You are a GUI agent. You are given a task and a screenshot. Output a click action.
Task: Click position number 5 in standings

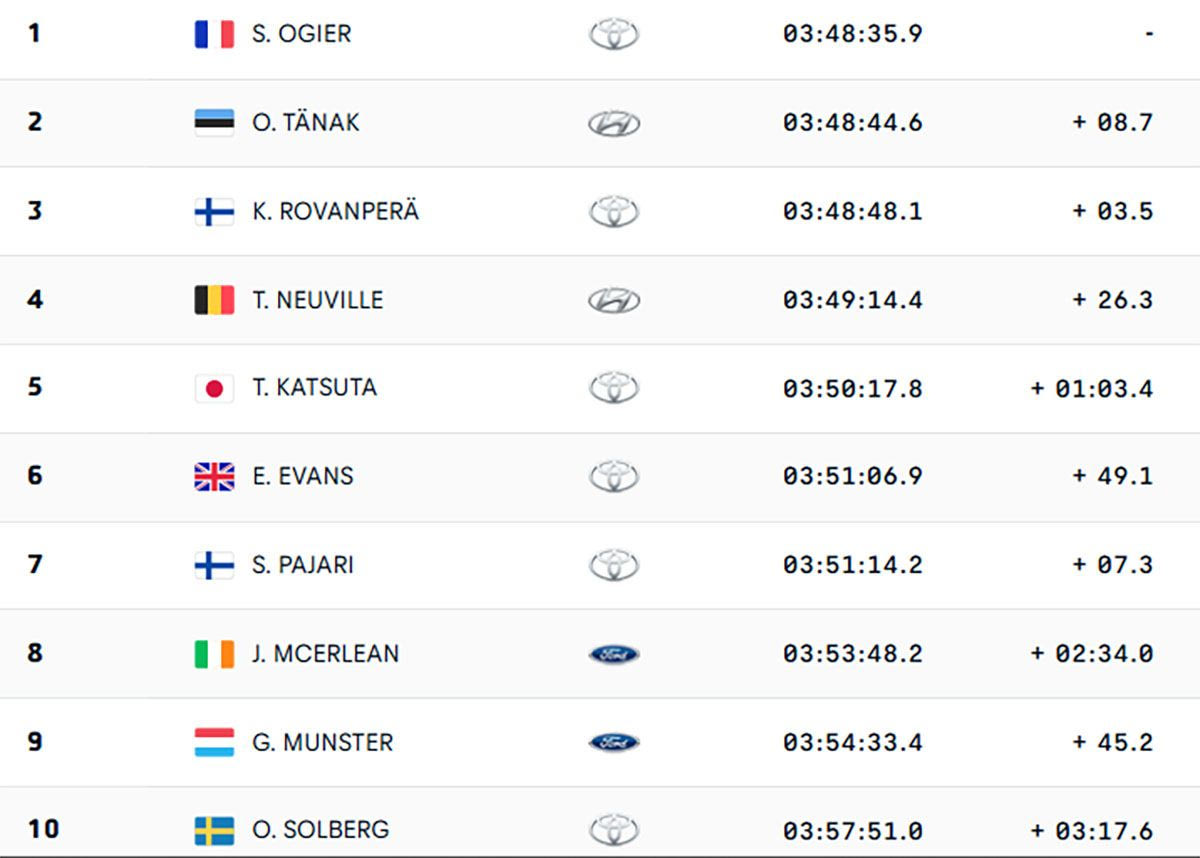35,387
